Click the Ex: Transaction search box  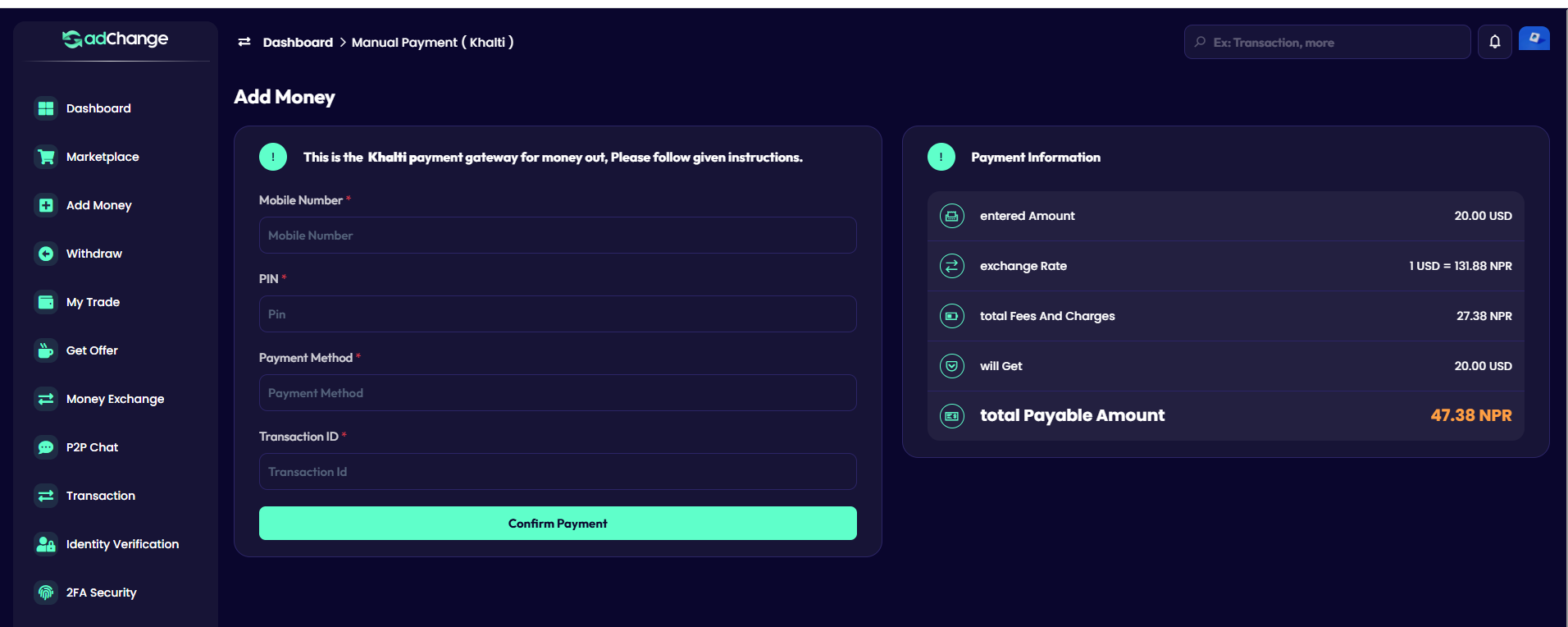point(1327,42)
